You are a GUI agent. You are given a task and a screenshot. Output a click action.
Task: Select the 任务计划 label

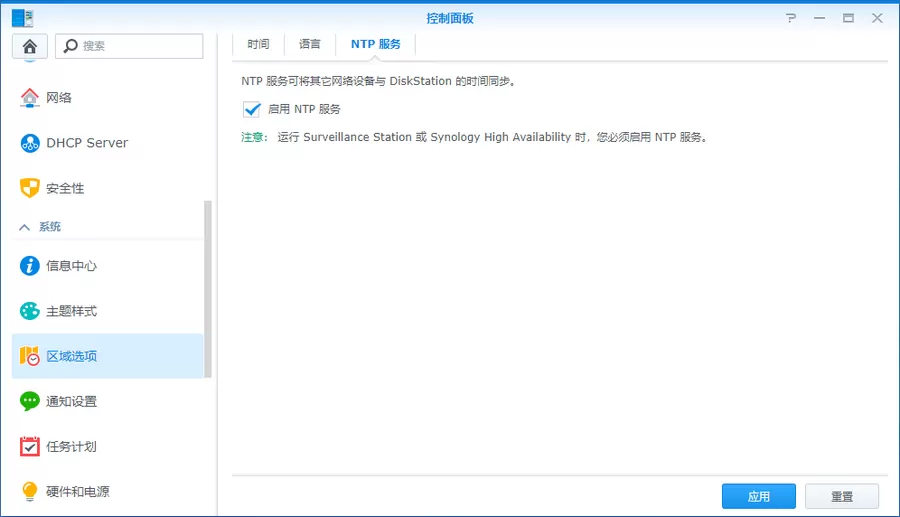(x=71, y=446)
